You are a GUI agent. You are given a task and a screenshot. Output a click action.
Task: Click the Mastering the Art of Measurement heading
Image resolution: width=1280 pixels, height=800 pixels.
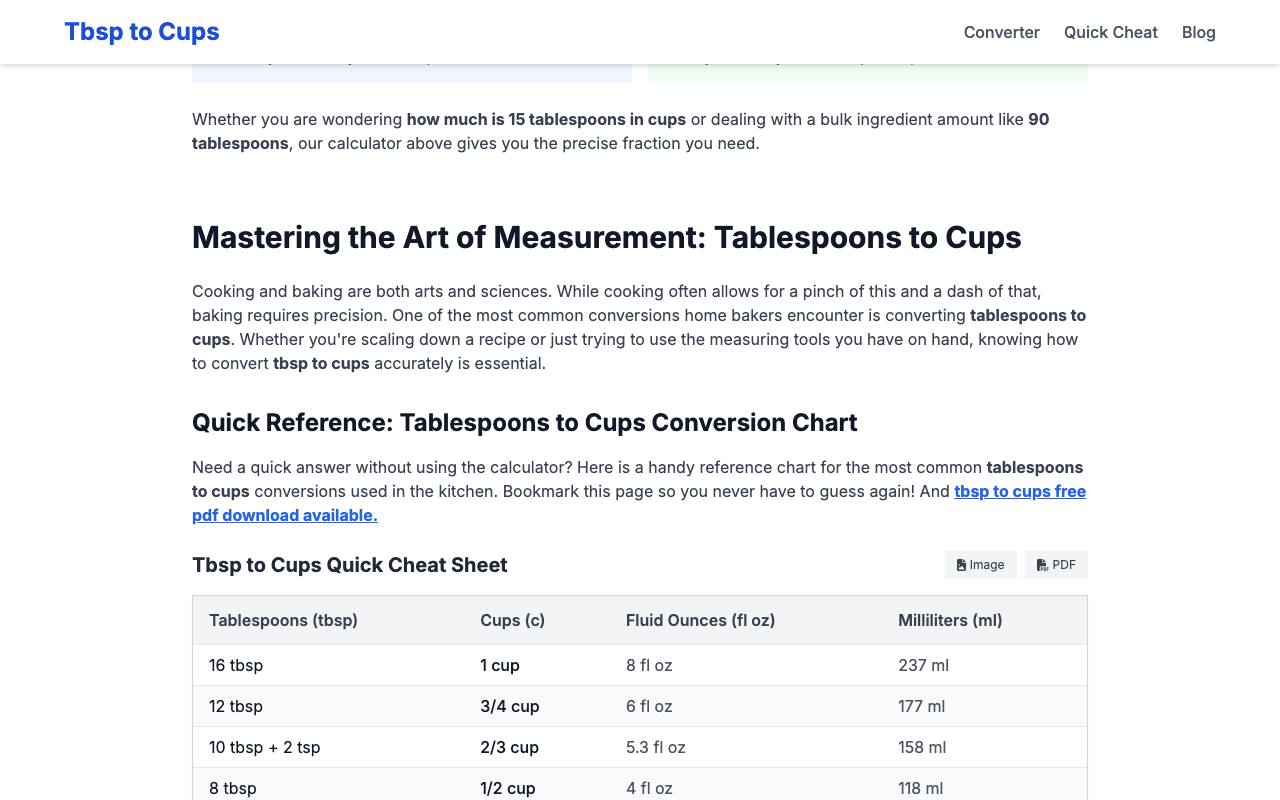tap(606, 237)
